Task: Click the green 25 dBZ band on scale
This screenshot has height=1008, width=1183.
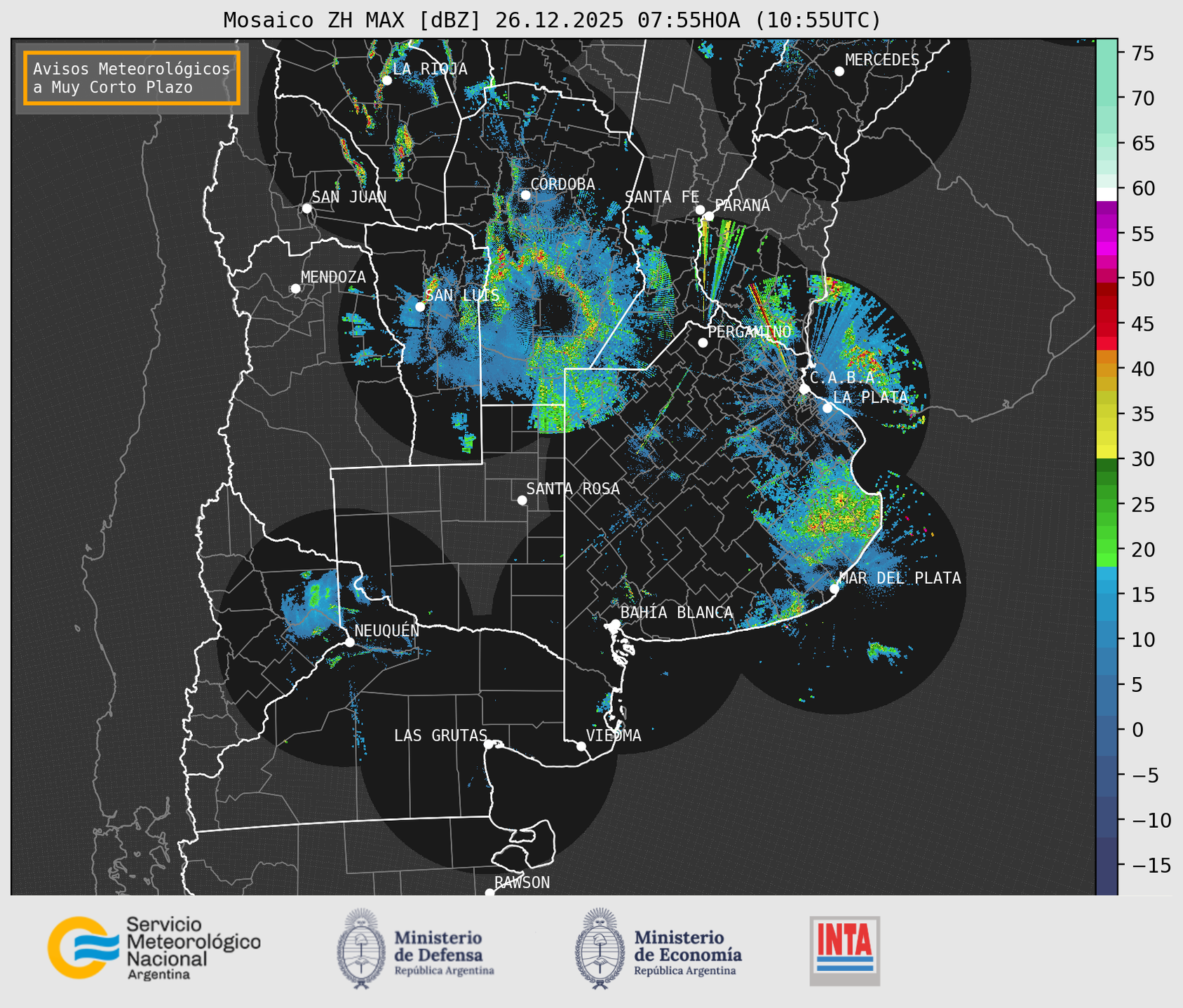Action: pos(1107,505)
